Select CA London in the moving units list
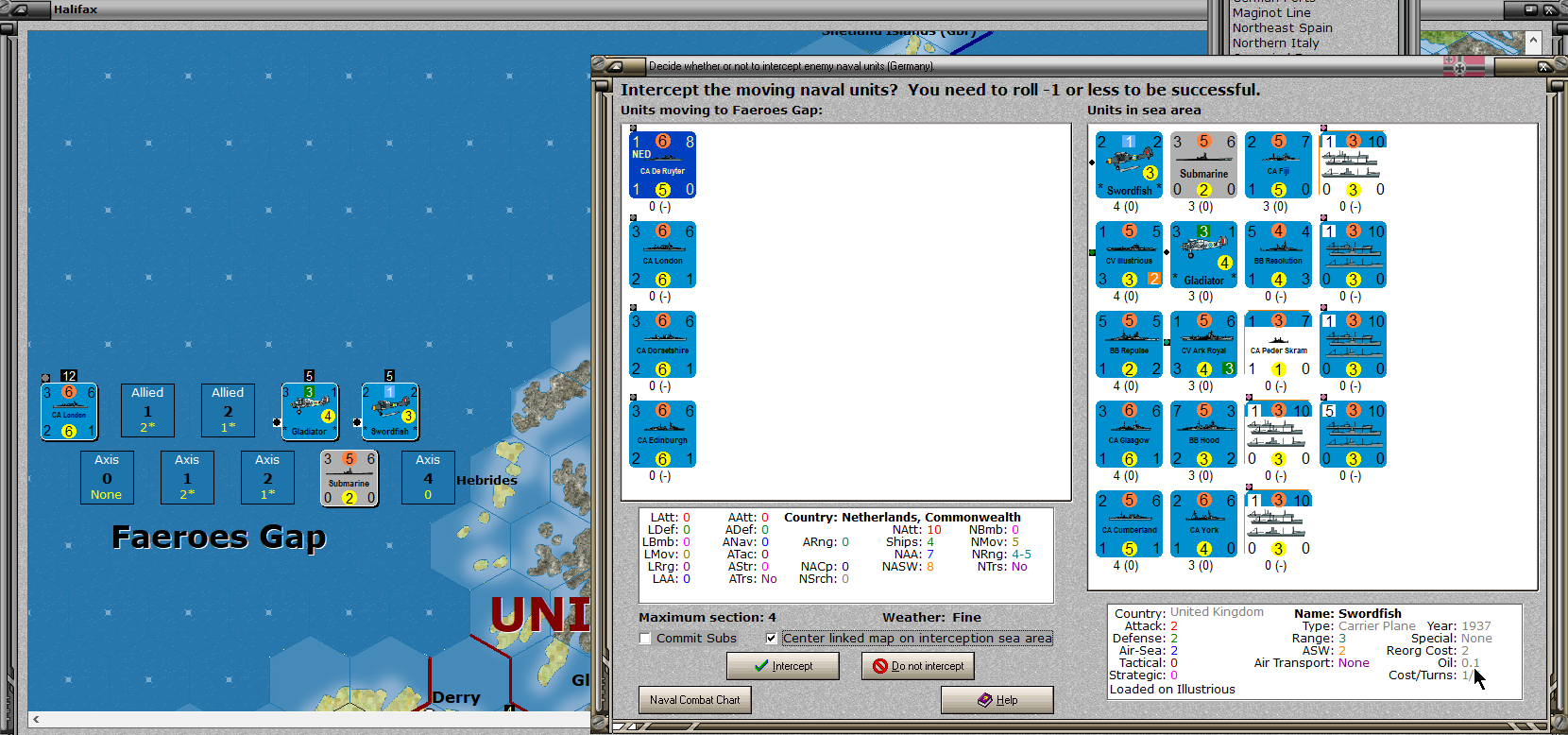The width and height of the screenshot is (1568, 735). coord(662,255)
